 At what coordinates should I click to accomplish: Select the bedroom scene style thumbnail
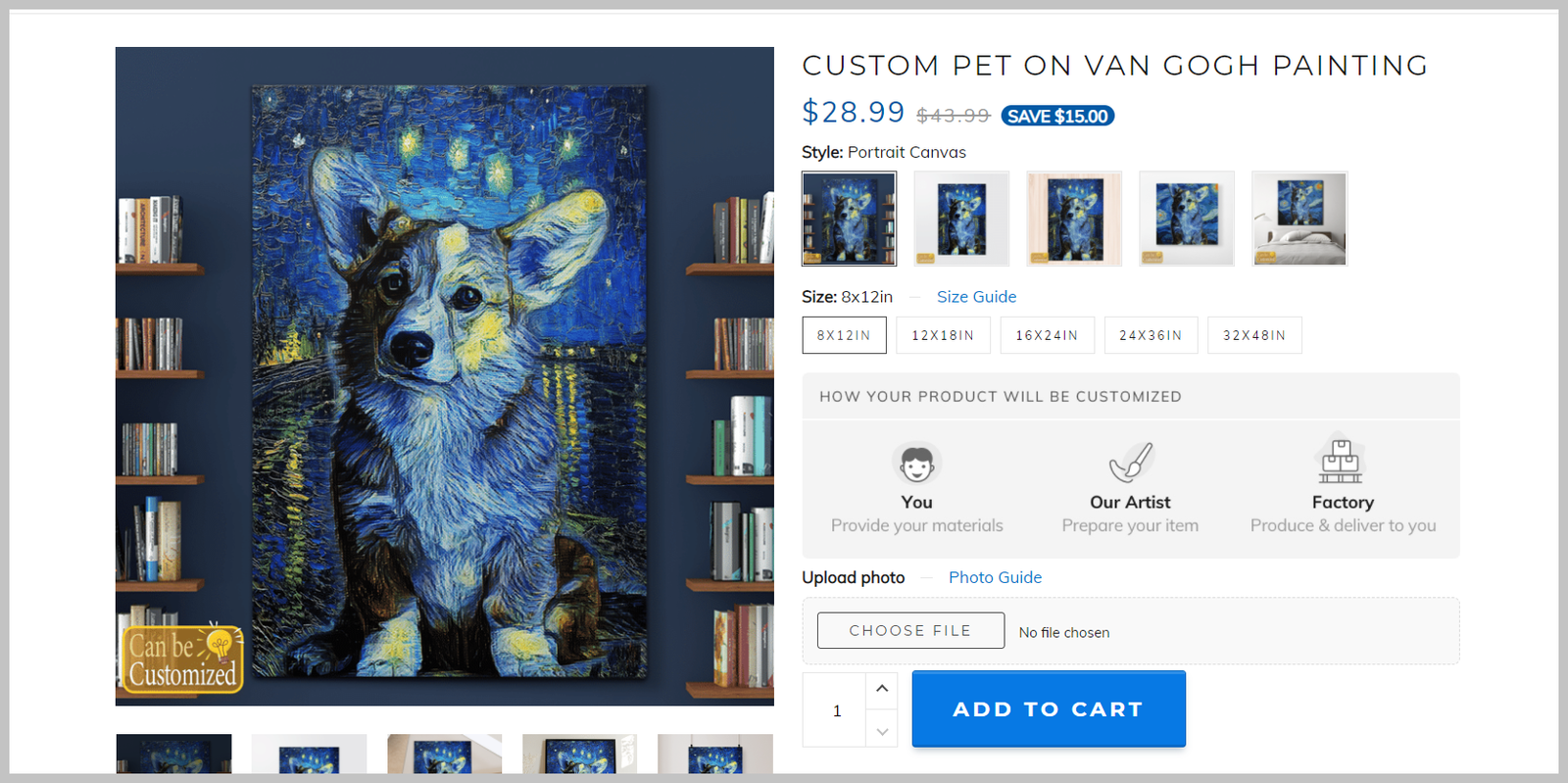(x=1299, y=219)
